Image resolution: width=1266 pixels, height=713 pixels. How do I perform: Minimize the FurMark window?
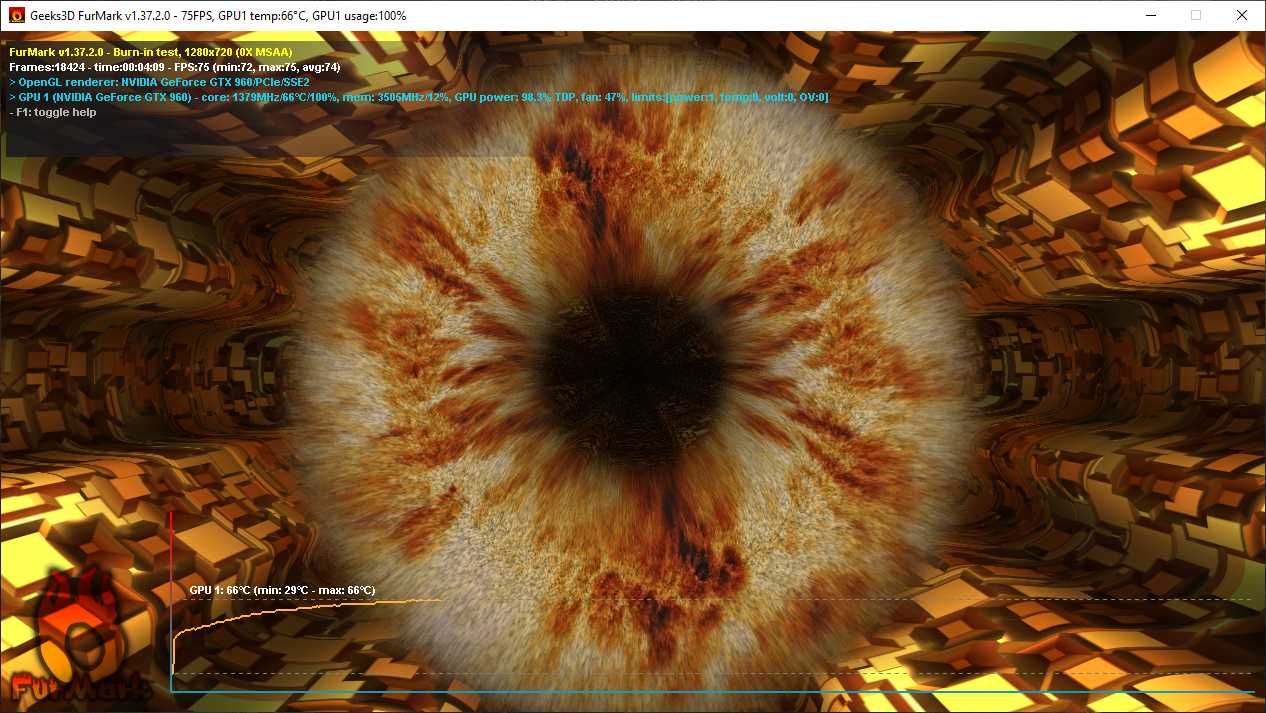tap(1150, 15)
